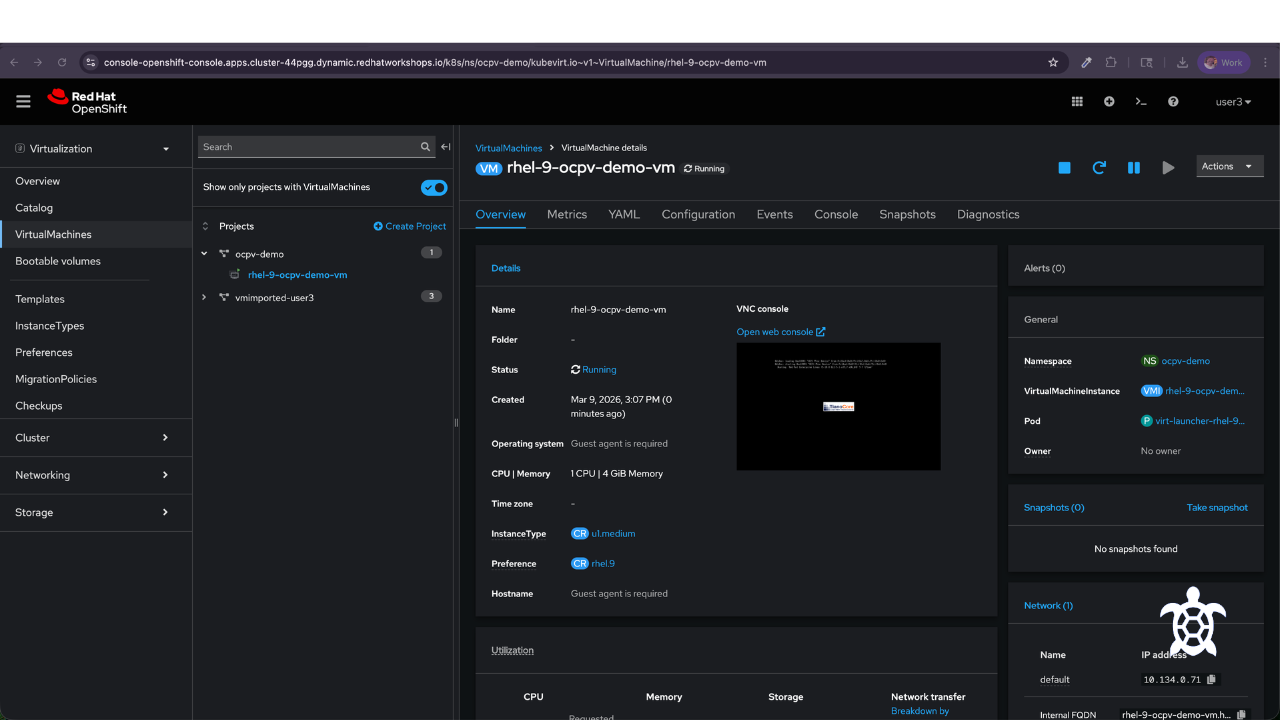Screen dimensions: 1280x720
Task: Select rhel-9-ocpv-demo-vm in tree
Action: click(x=298, y=275)
